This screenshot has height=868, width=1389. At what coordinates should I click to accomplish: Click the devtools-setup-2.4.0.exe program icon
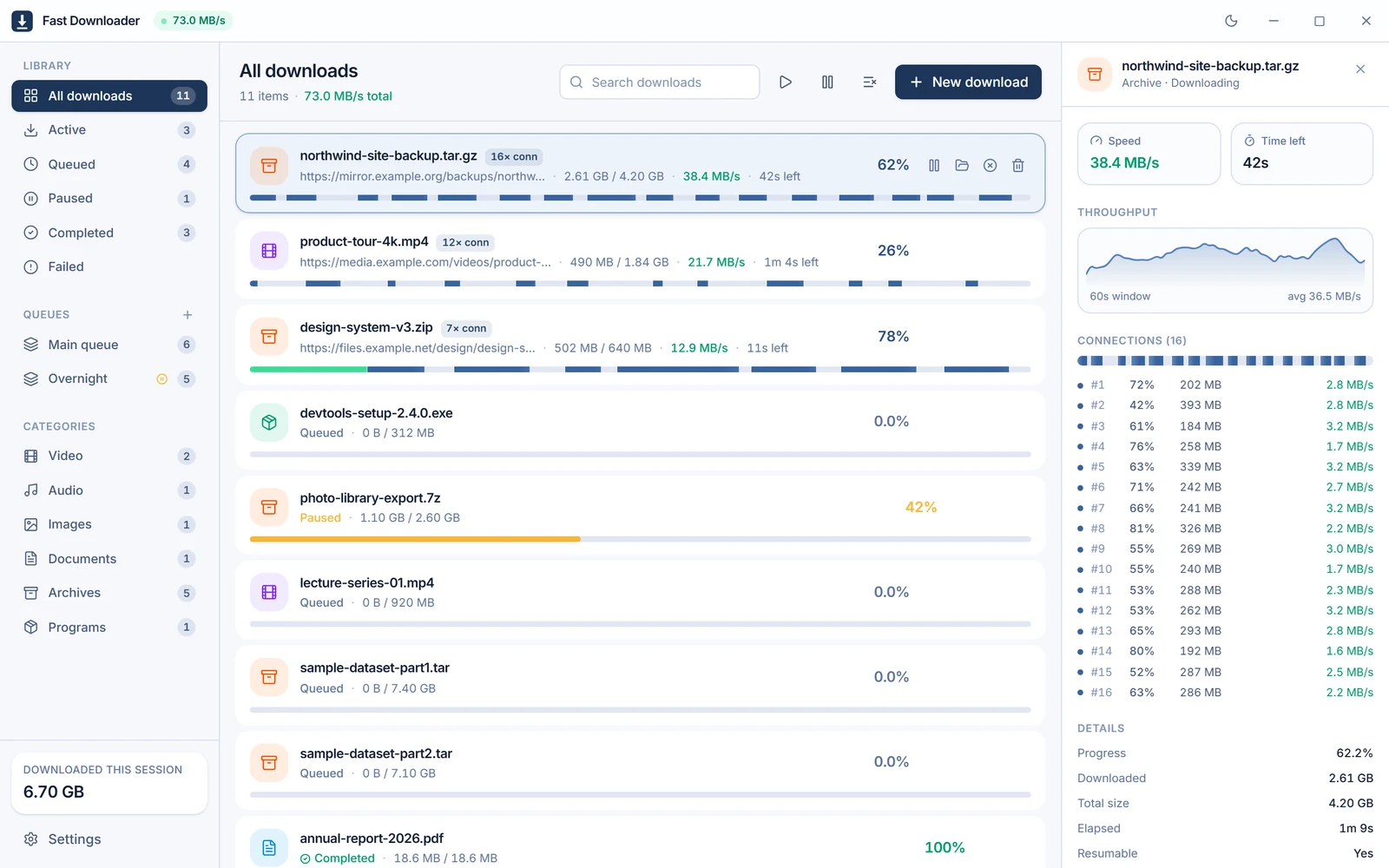(269, 422)
